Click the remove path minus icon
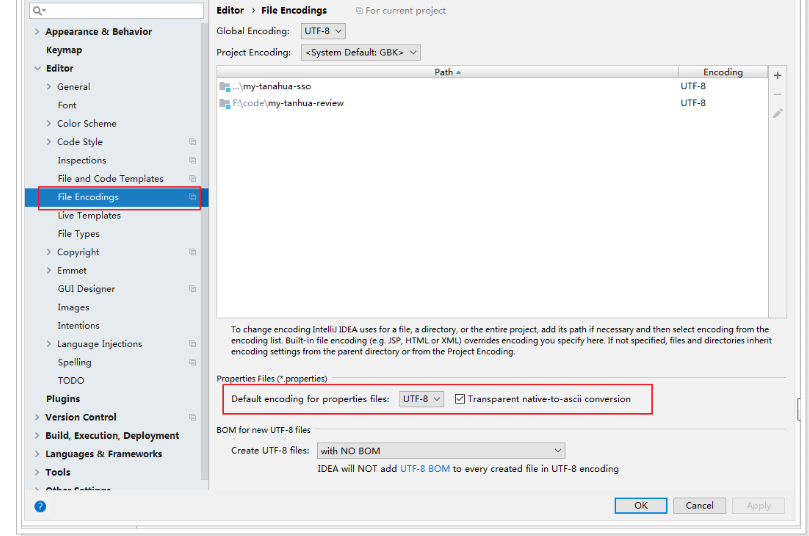The height and width of the screenshot is (536, 809). pos(778,94)
